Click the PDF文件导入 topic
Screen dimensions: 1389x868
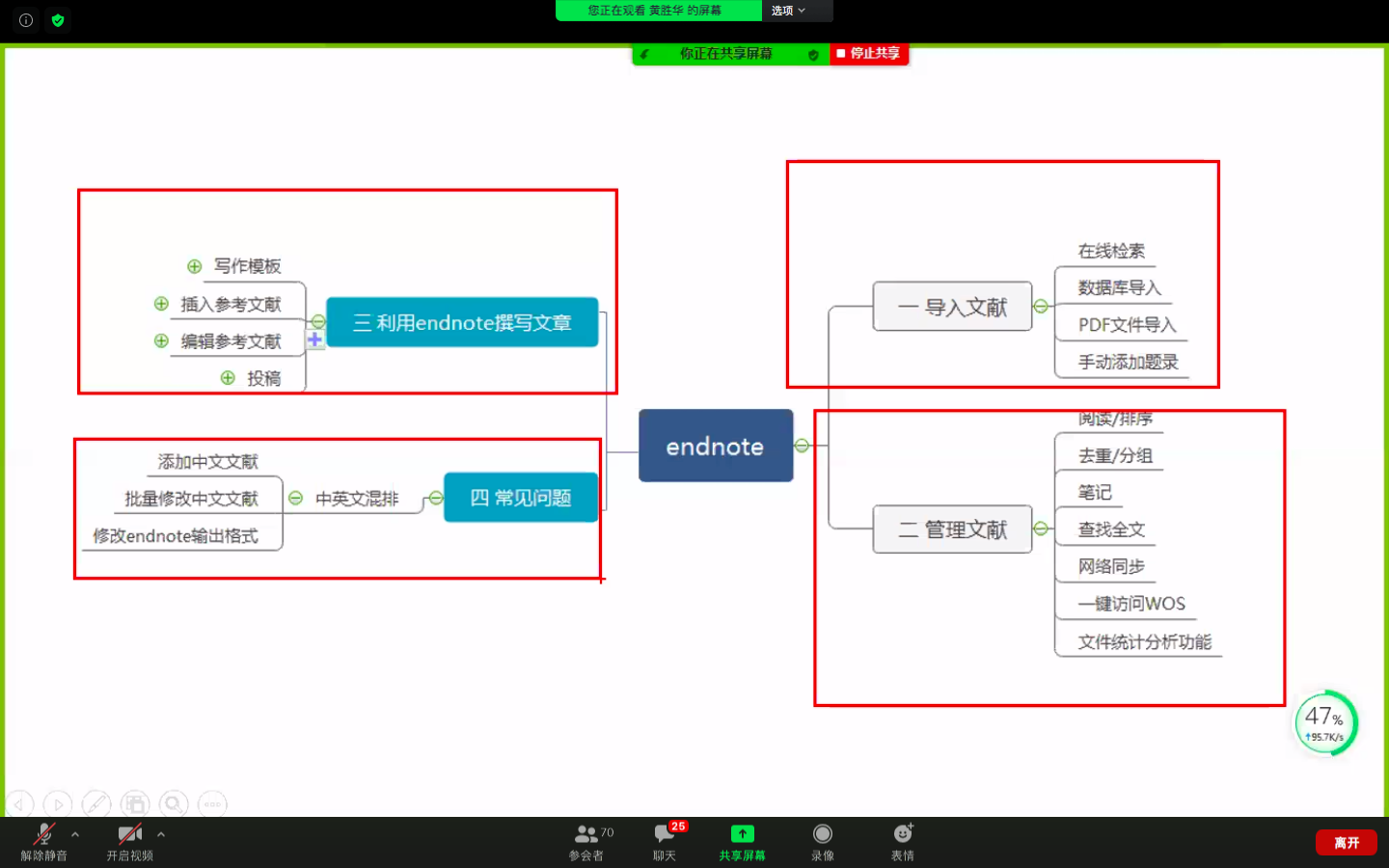(x=1128, y=325)
